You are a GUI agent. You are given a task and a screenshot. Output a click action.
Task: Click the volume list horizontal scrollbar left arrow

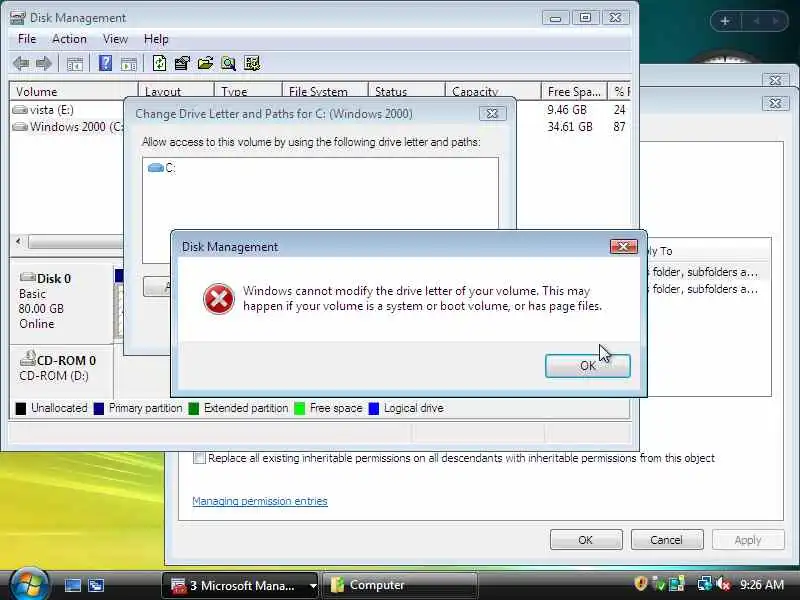(x=19, y=241)
